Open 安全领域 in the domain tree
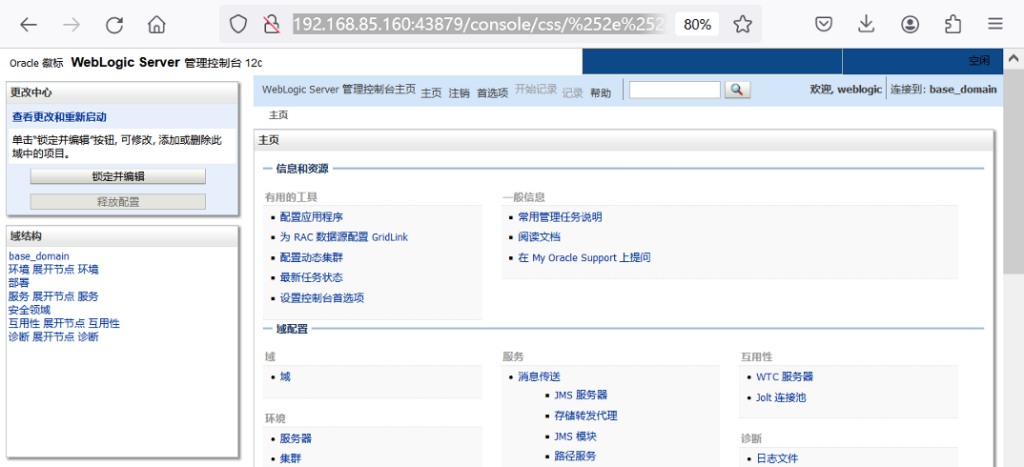The width and height of the screenshot is (1024, 467). click(x=29, y=310)
